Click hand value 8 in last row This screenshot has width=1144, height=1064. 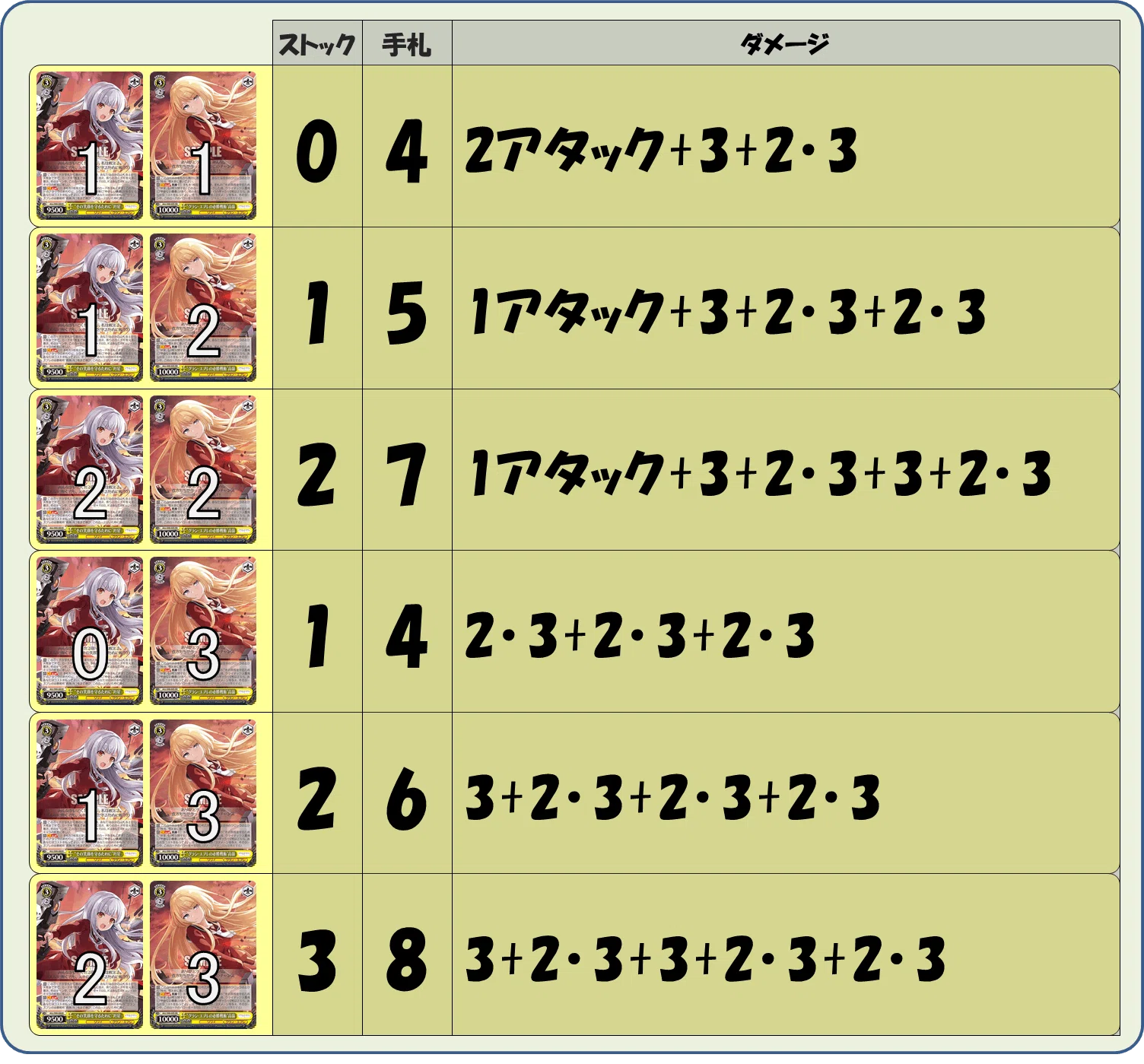(407, 961)
